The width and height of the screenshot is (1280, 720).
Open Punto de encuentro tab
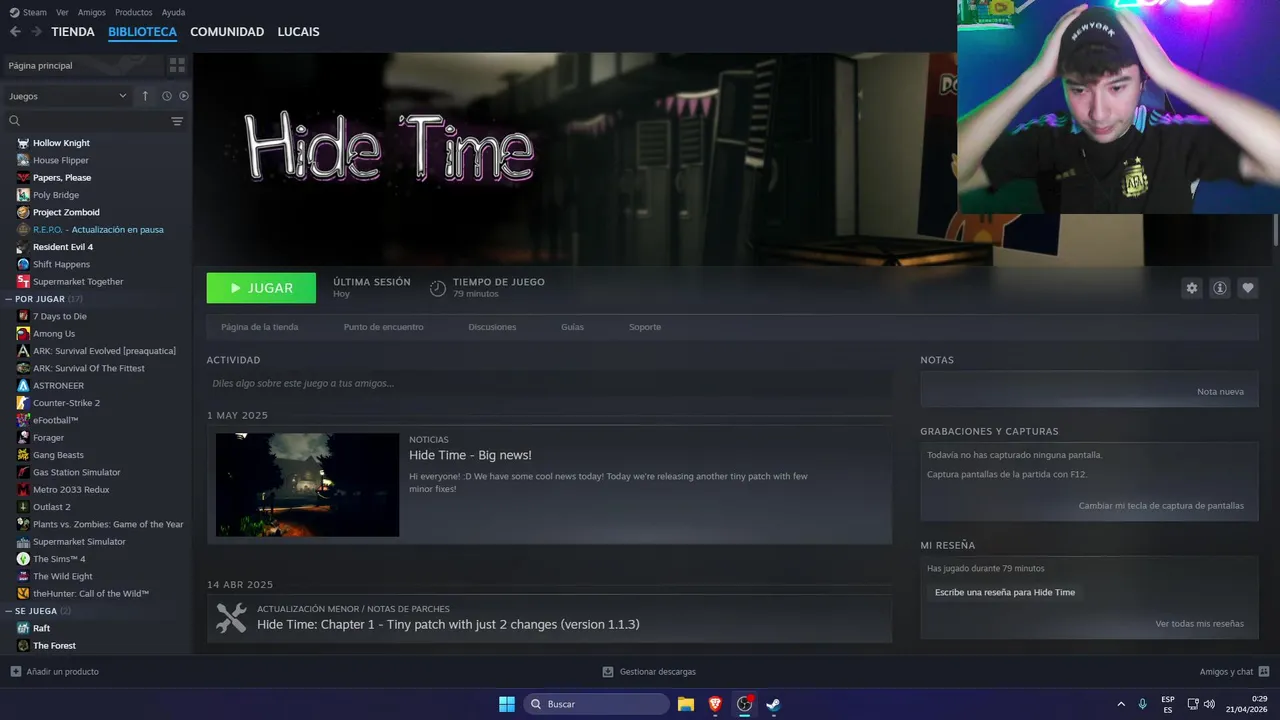(x=383, y=327)
